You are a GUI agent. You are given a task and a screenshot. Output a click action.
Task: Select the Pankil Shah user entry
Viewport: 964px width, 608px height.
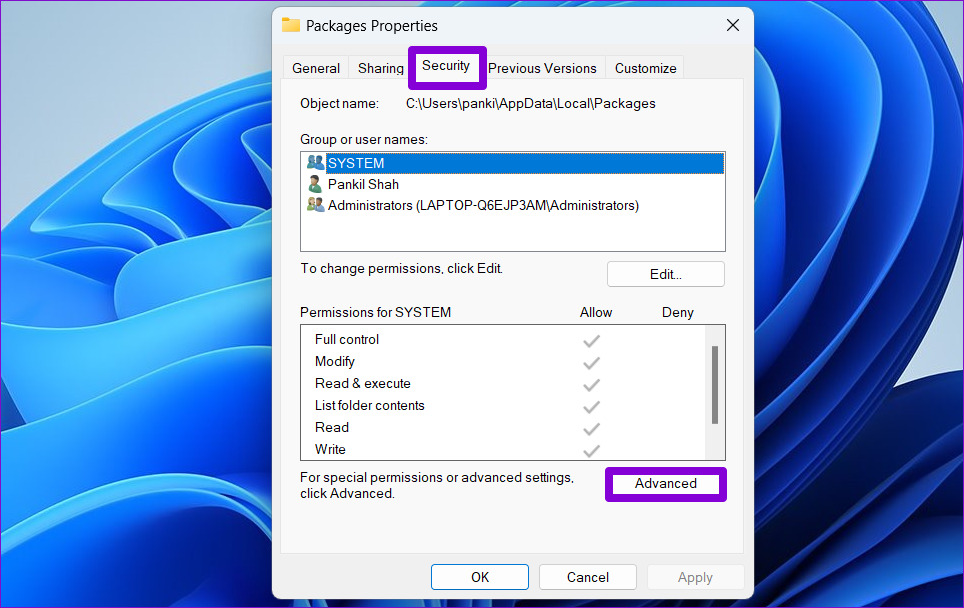[x=515, y=184]
